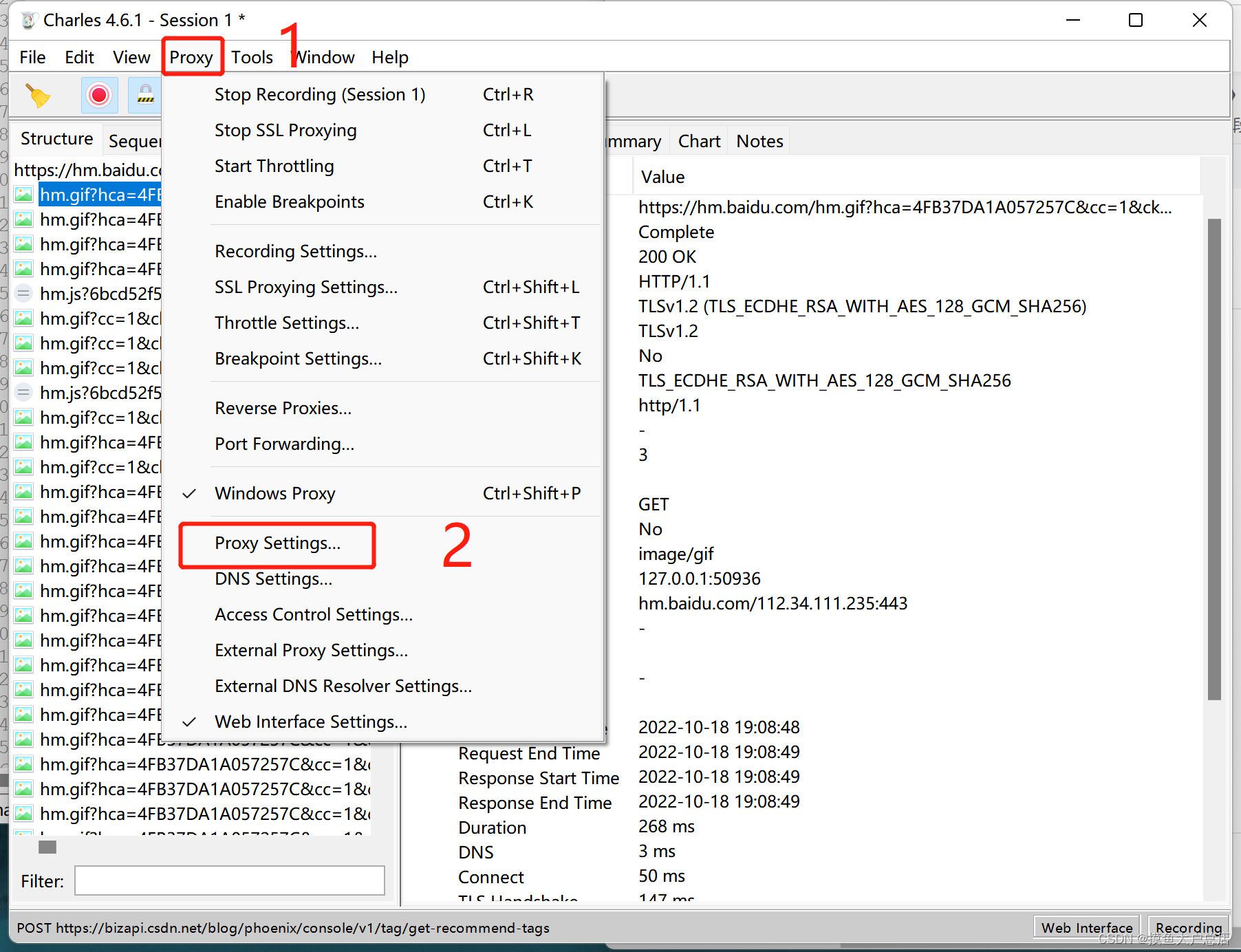Image resolution: width=1241 pixels, height=952 pixels.
Task: Switch to the Summary tab
Action: (636, 141)
